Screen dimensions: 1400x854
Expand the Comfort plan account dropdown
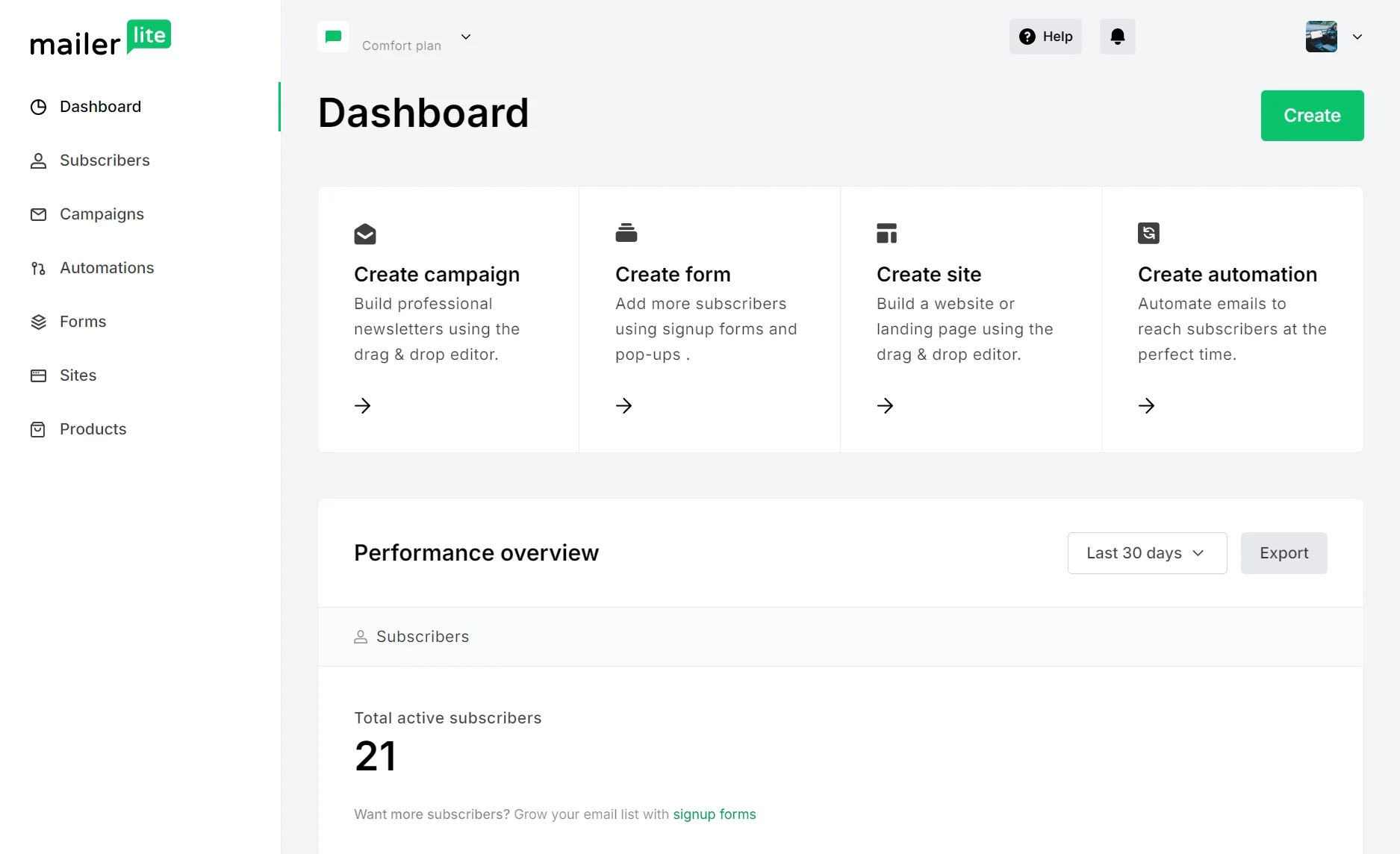pyautogui.click(x=466, y=37)
